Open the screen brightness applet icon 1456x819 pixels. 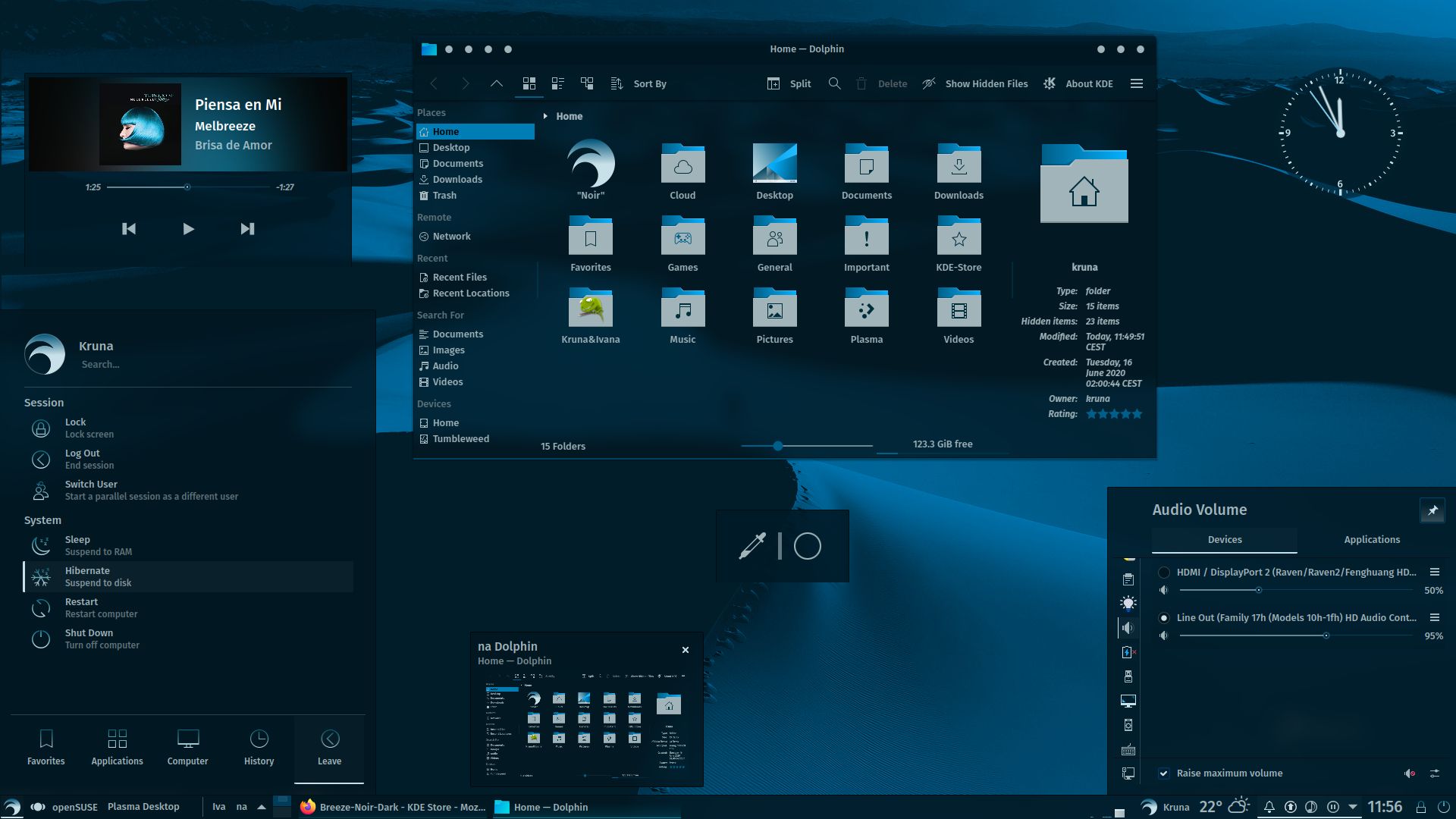(x=1128, y=603)
